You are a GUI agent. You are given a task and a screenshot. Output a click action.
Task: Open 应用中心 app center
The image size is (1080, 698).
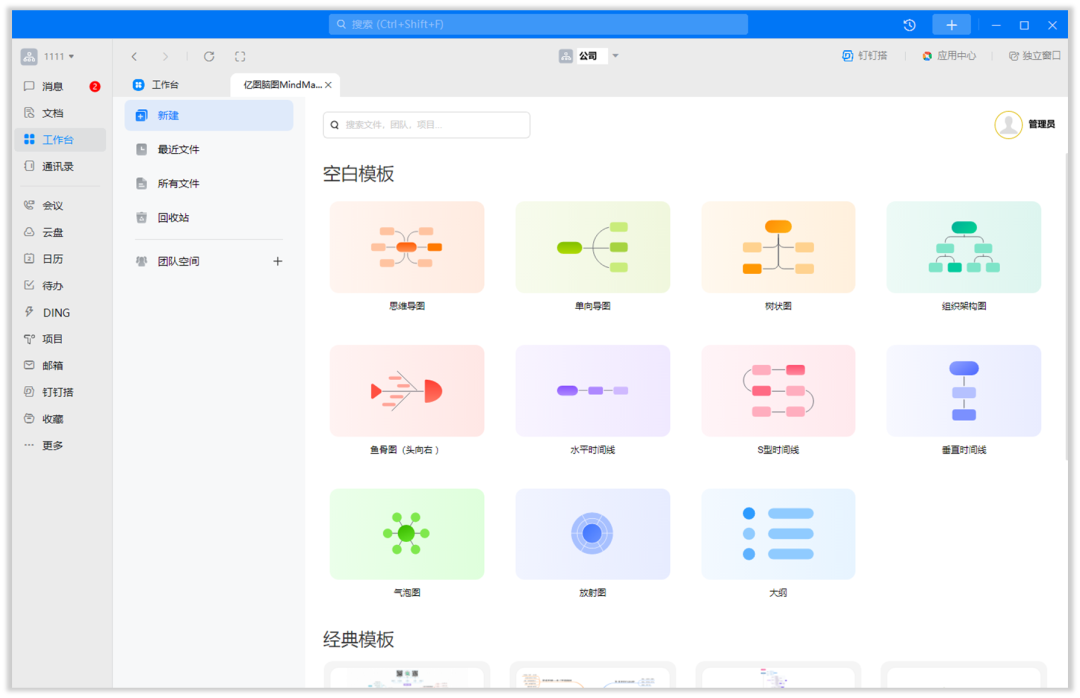[x=948, y=56]
